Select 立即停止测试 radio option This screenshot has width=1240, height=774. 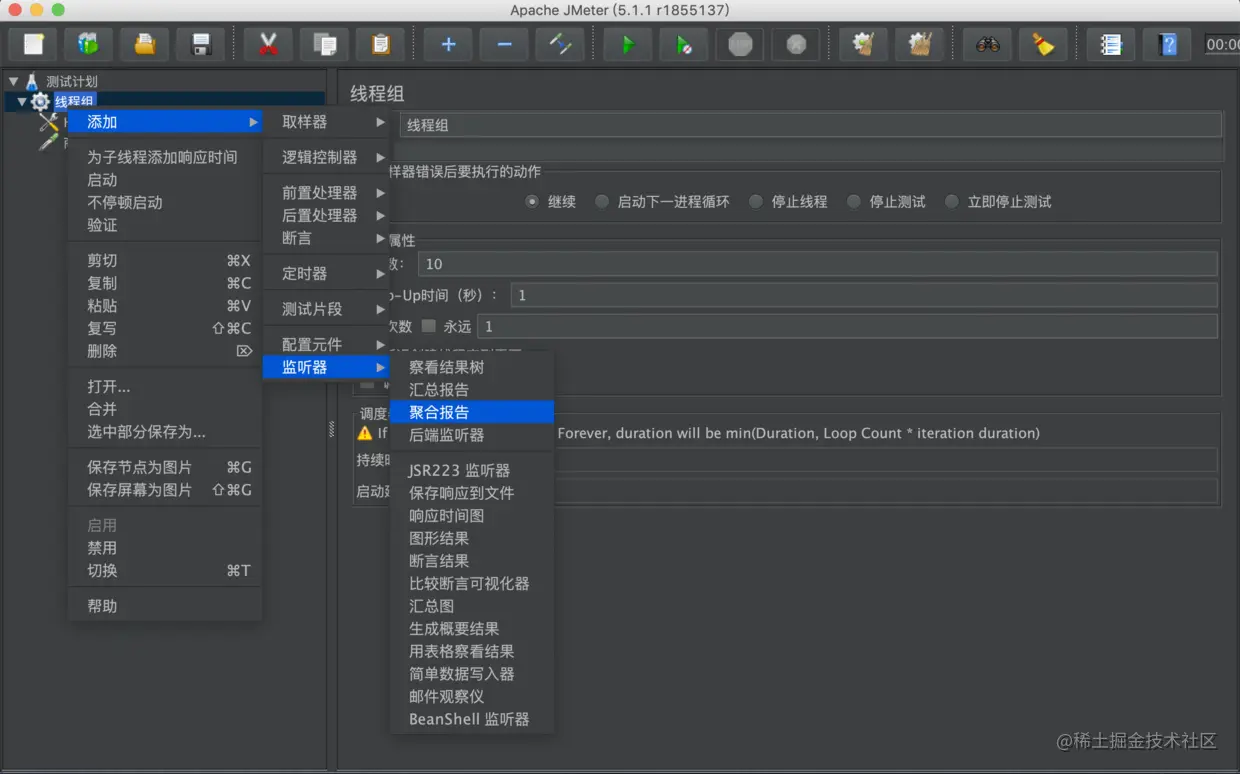pyautogui.click(x=952, y=201)
